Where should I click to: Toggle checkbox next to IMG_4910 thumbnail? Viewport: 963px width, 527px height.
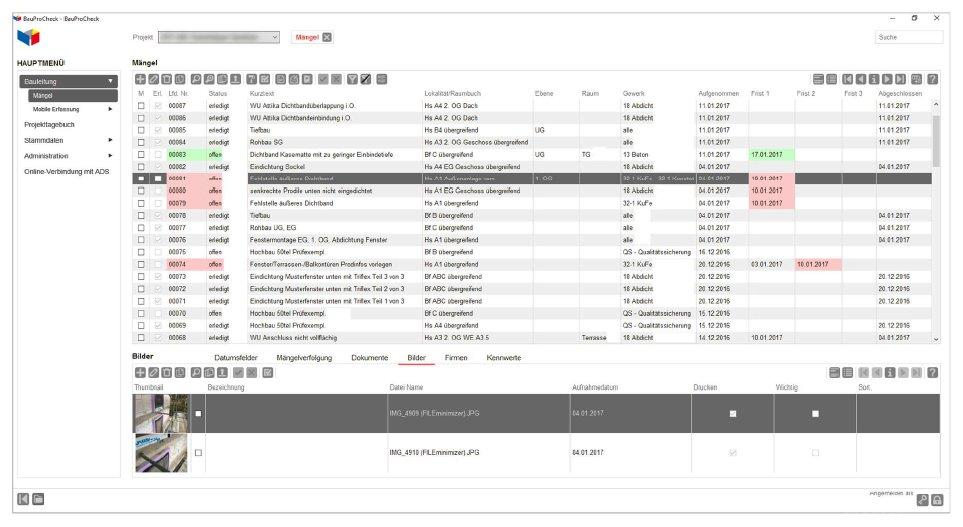pyautogui.click(x=198, y=453)
